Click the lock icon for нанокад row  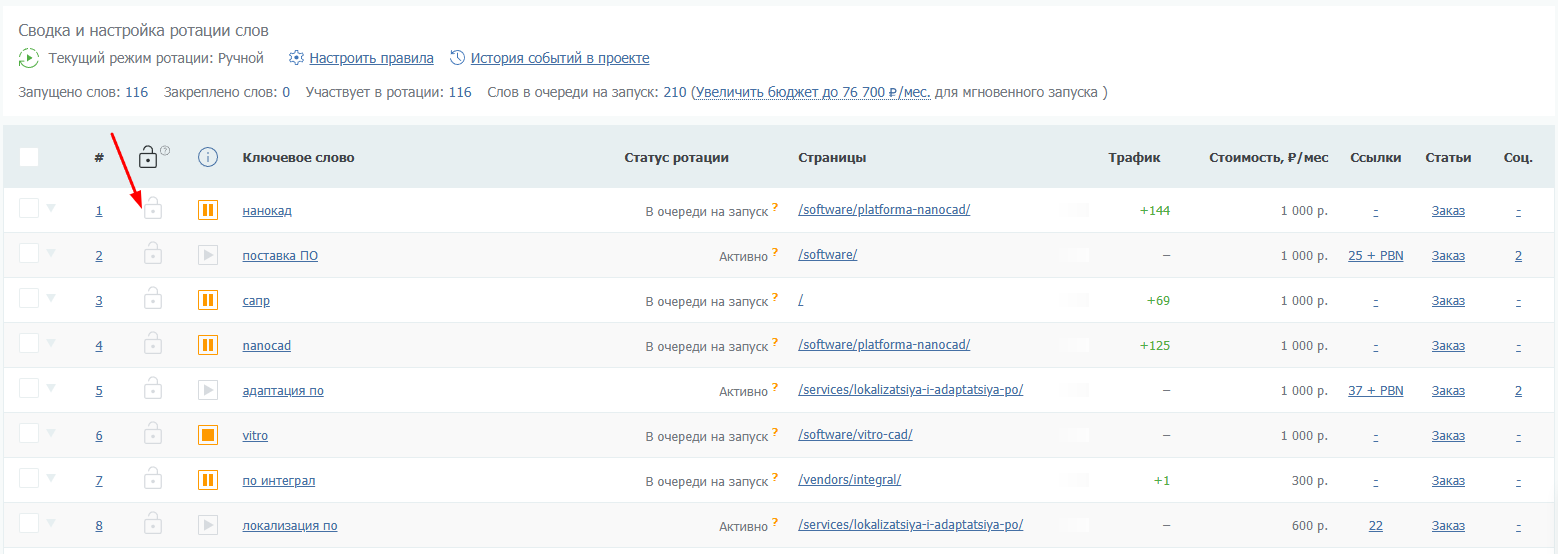(x=152, y=210)
